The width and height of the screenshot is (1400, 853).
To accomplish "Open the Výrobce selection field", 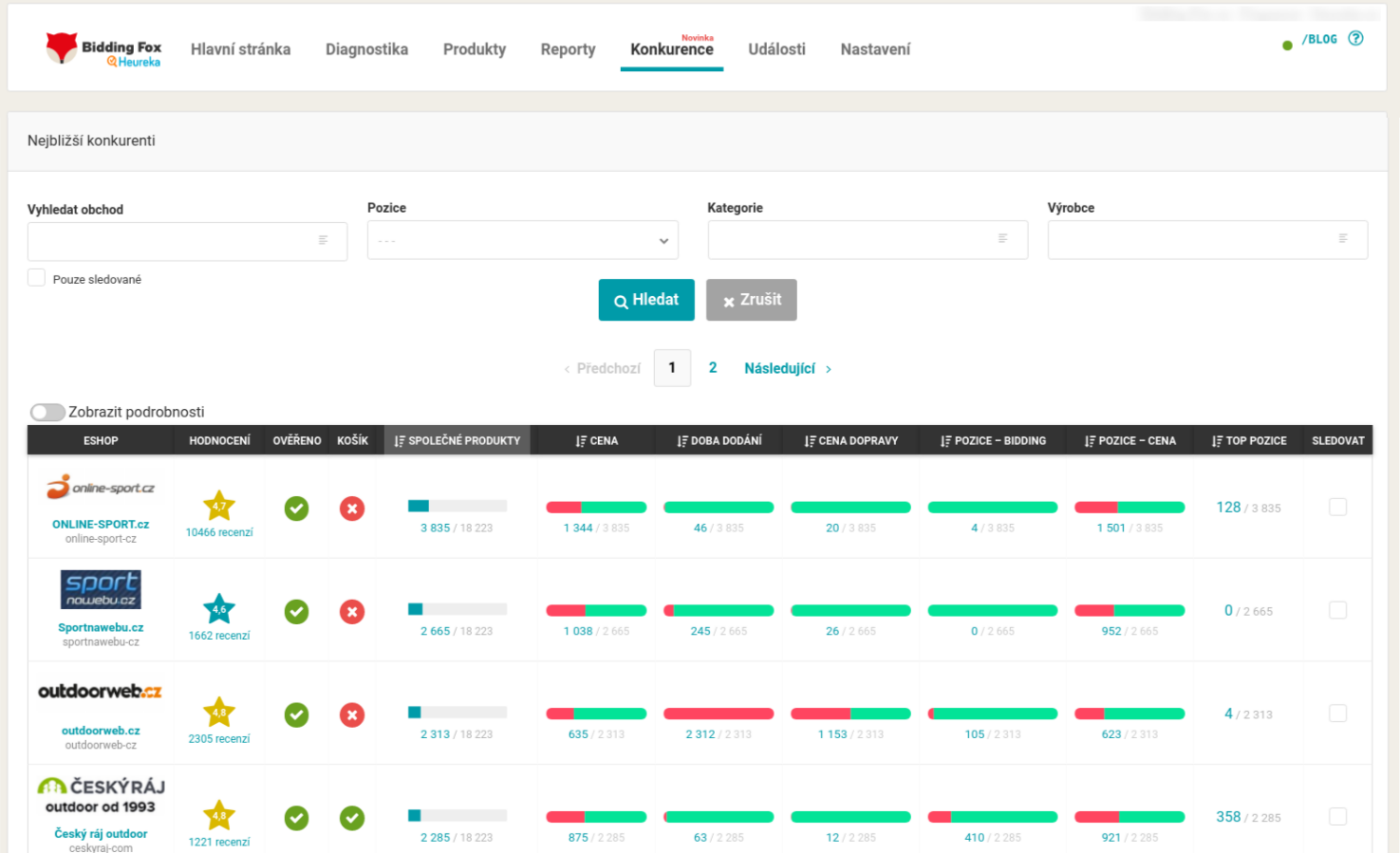I will (x=1207, y=240).
